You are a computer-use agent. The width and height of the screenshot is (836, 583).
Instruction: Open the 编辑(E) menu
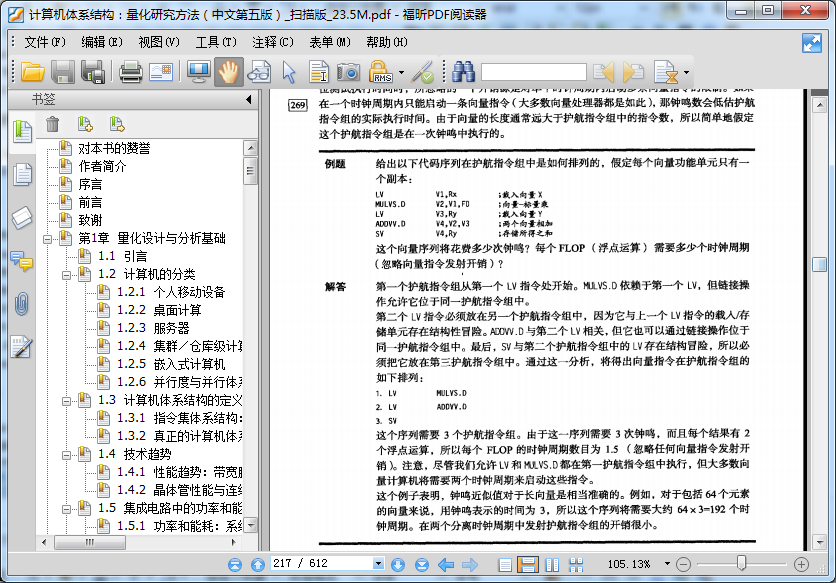click(x=102, y=42)
